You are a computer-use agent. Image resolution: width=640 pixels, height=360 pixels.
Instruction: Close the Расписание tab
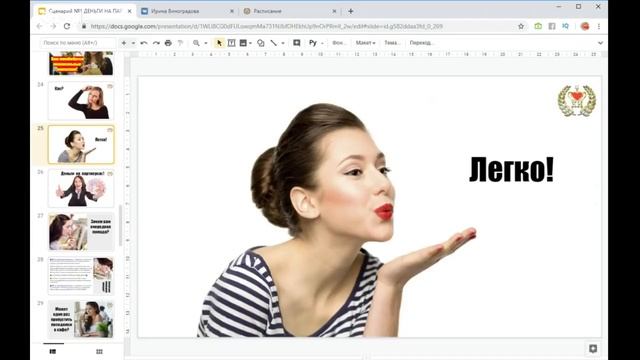click(x=334, y=11)
